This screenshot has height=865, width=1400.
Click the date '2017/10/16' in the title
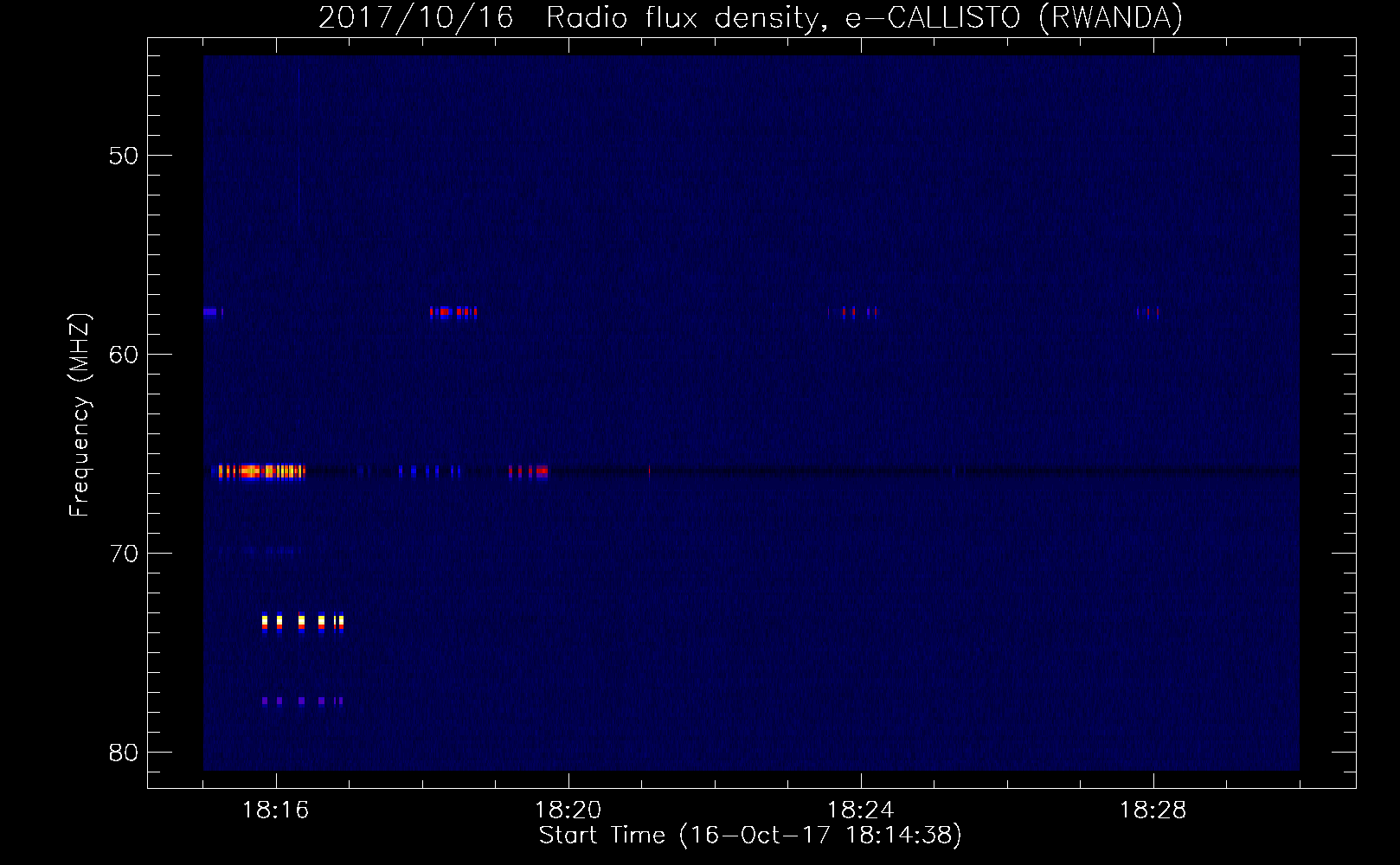point(415,17)
